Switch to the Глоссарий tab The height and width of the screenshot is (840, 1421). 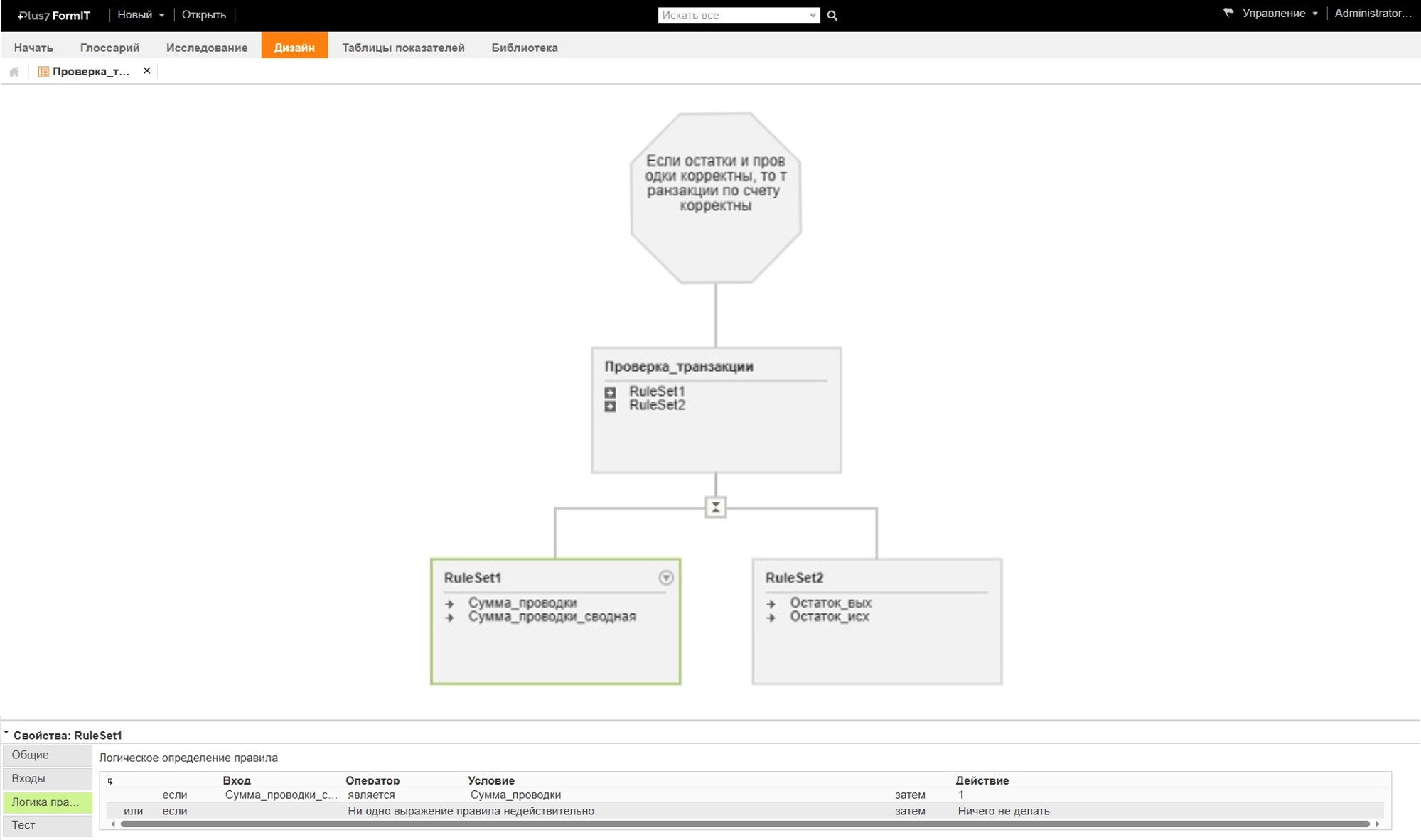pos(109,48)
